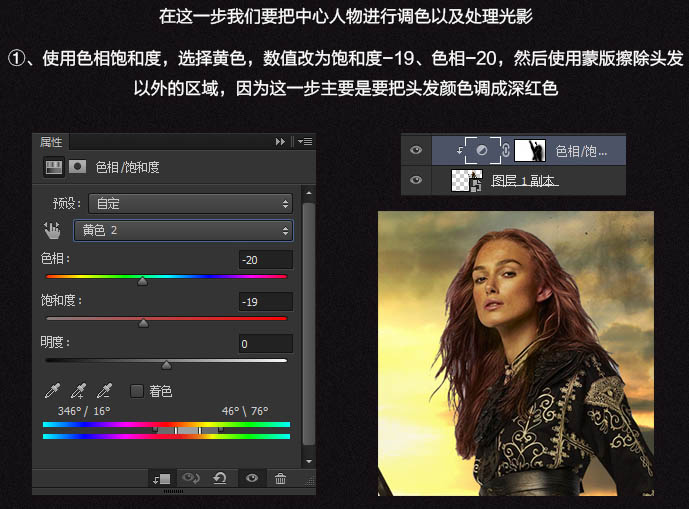
Task: Click the scrollbar up arrow in Properties
Action: (x=309, y=193)
